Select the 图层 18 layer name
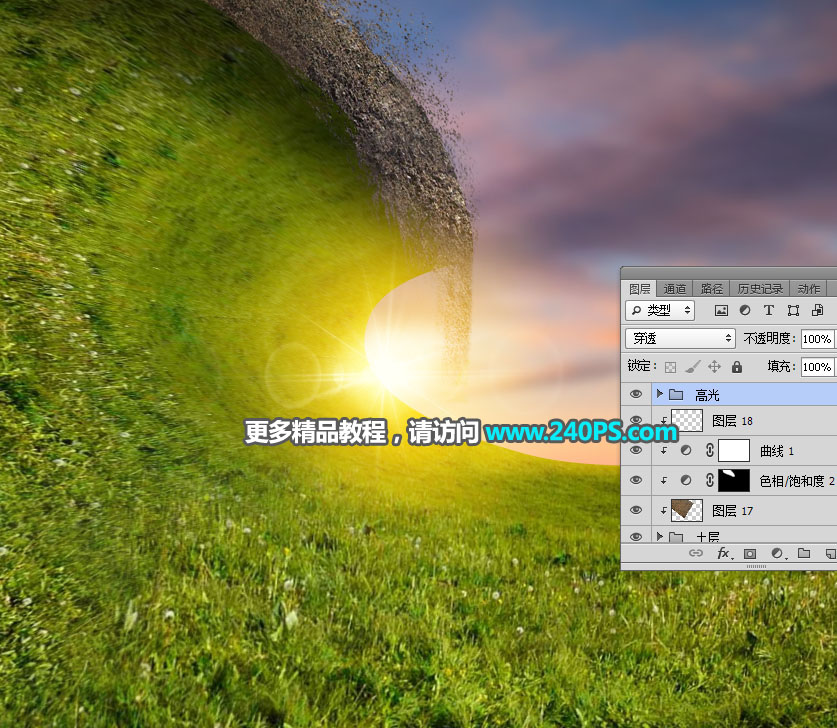837x728 pixels. pos(732,421)
